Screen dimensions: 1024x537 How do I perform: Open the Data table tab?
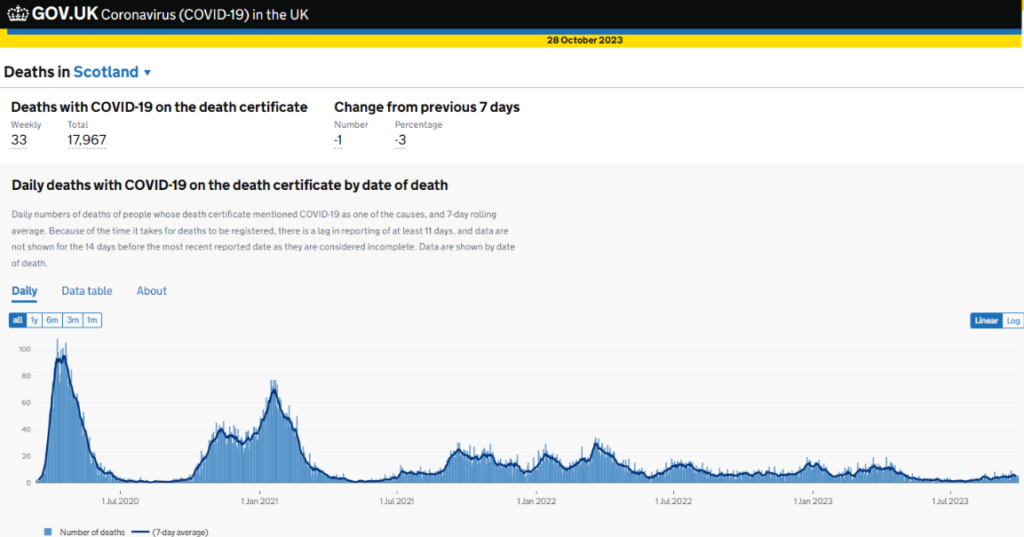pos(87,291)
